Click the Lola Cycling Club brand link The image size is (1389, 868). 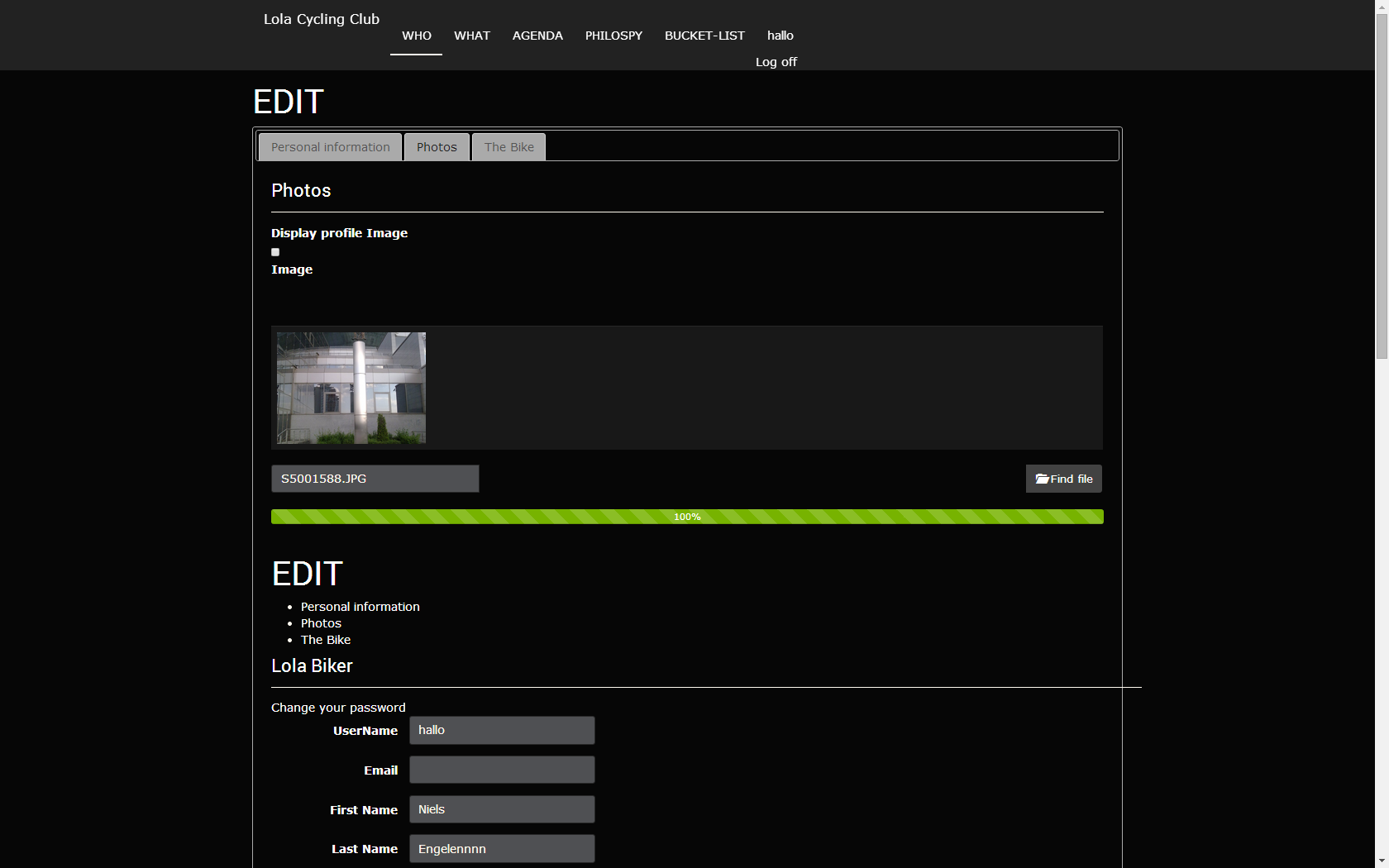[x=322, y=19]
